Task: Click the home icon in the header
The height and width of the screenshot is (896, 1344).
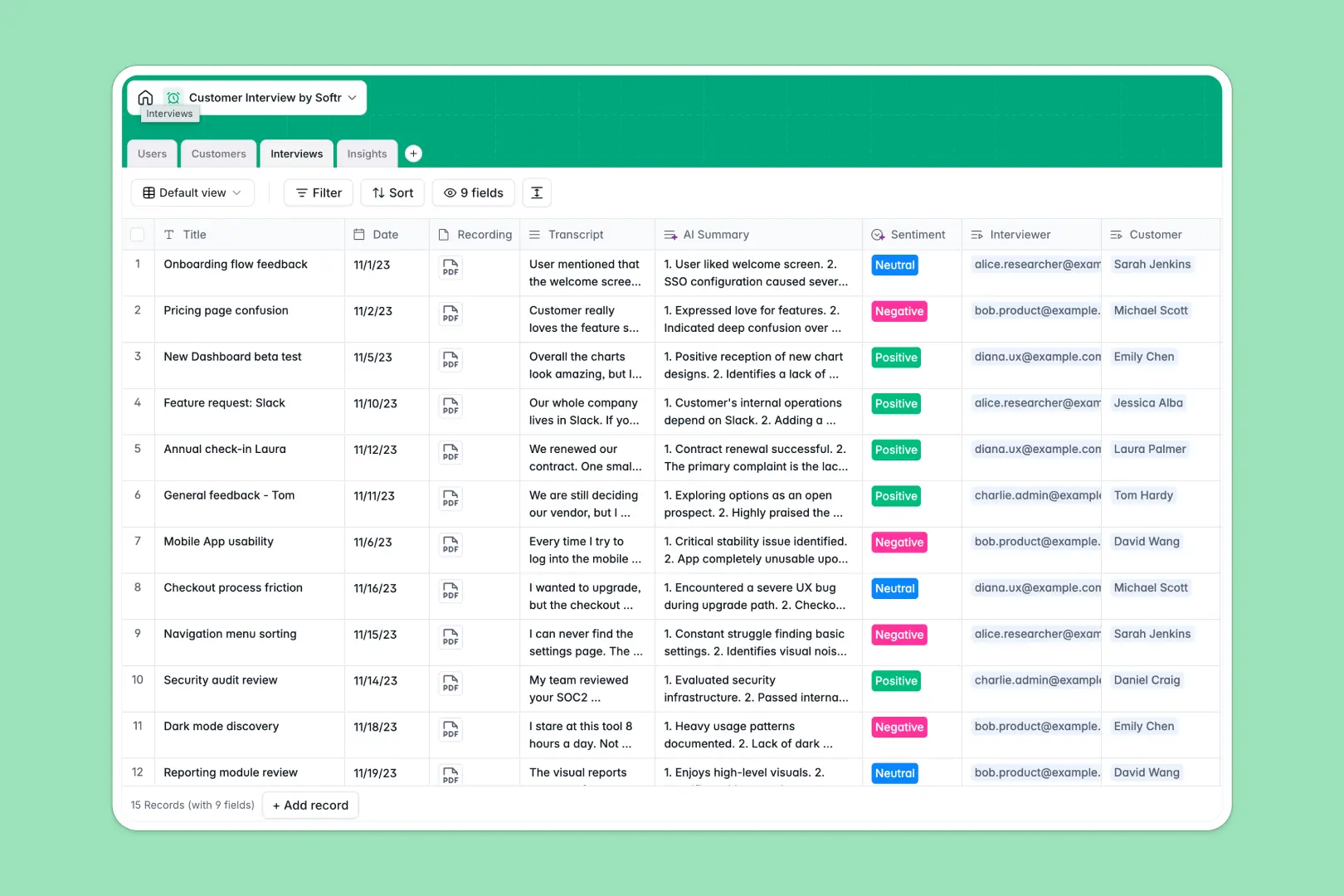Action: point(145,97)
